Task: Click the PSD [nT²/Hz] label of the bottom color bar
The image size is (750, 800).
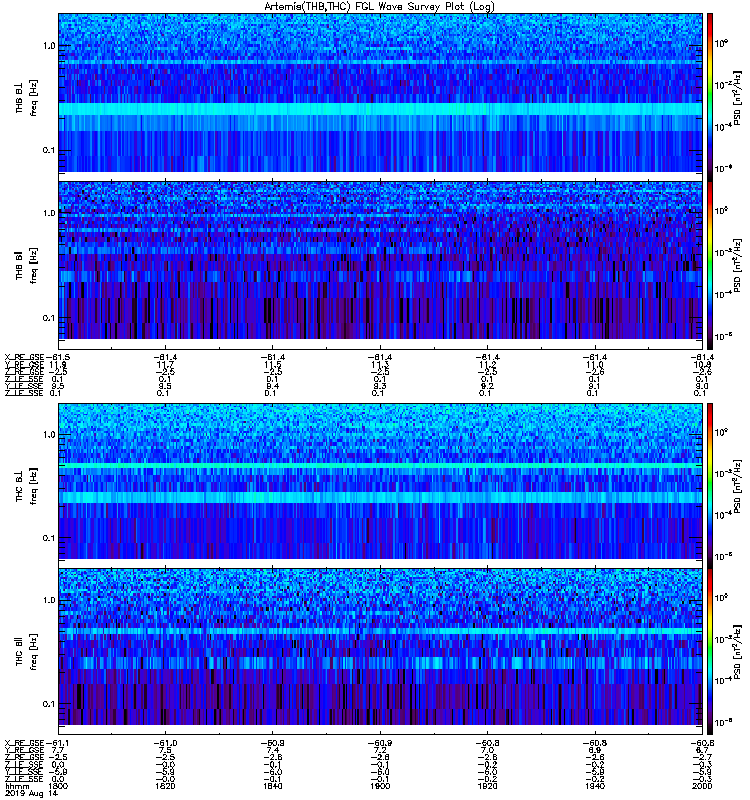Action: pos(738,652)
